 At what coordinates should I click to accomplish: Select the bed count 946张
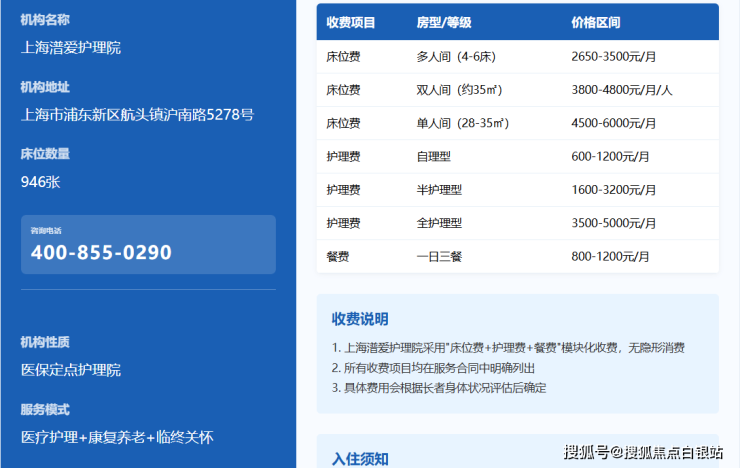pyautogui.click(x=41, y=182)
